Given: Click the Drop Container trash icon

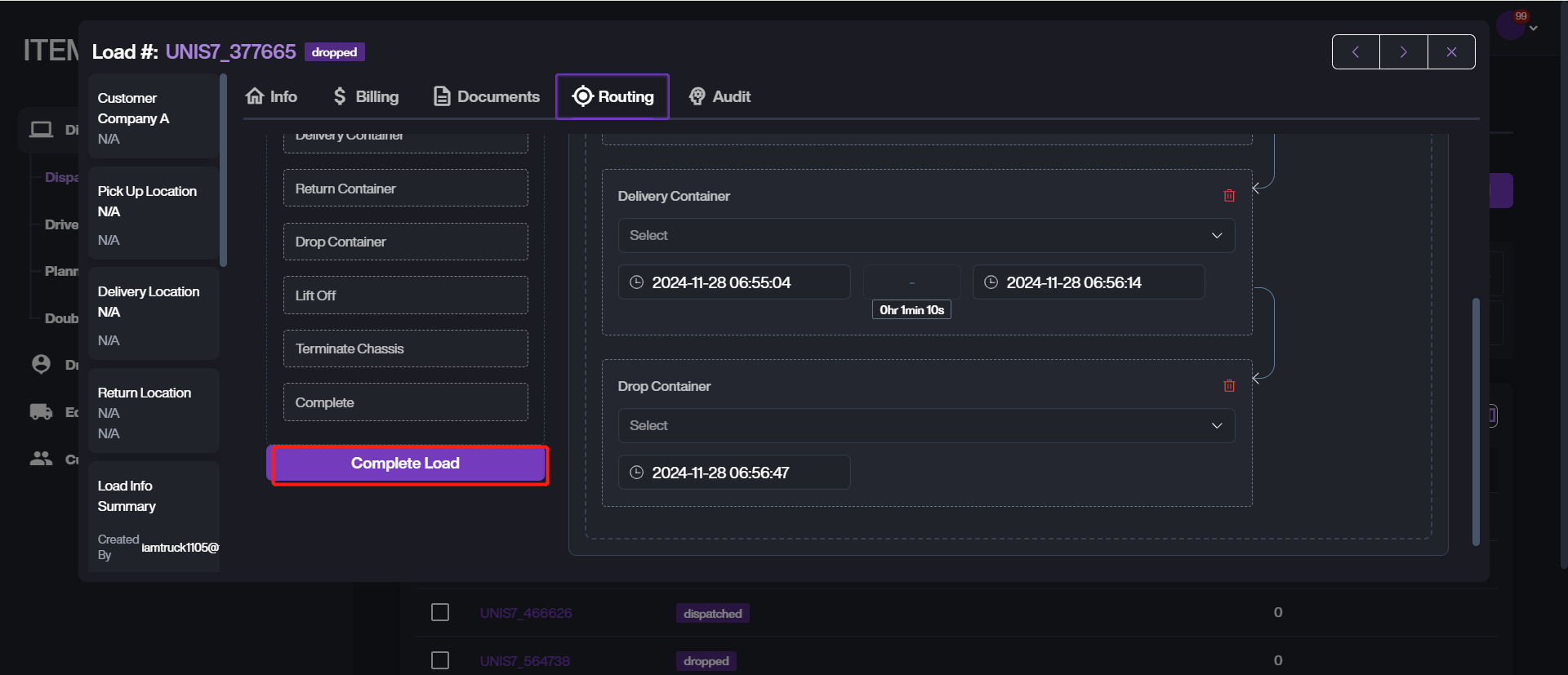Looking at the screenshot, I should [1229, 386].
